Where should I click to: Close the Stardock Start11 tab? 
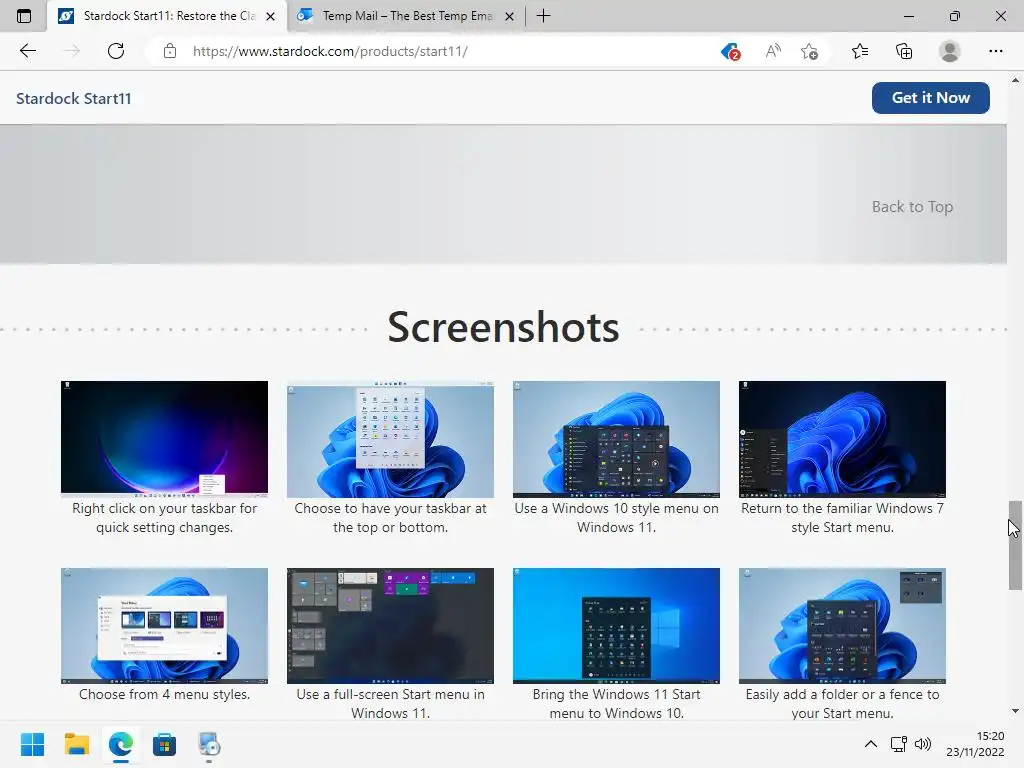click(270, 16)
